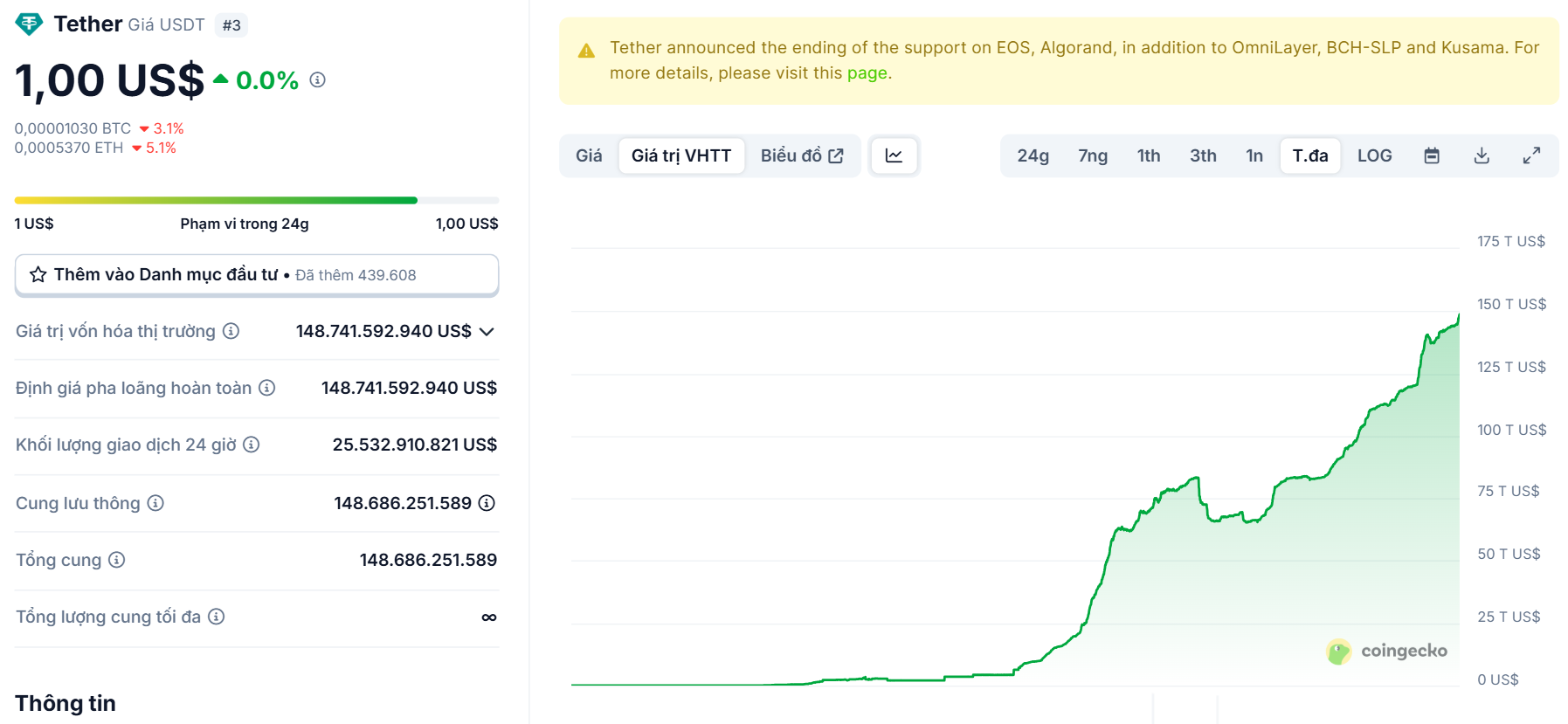Show info for Tổng lượng cung tối đa

[217, 617]
